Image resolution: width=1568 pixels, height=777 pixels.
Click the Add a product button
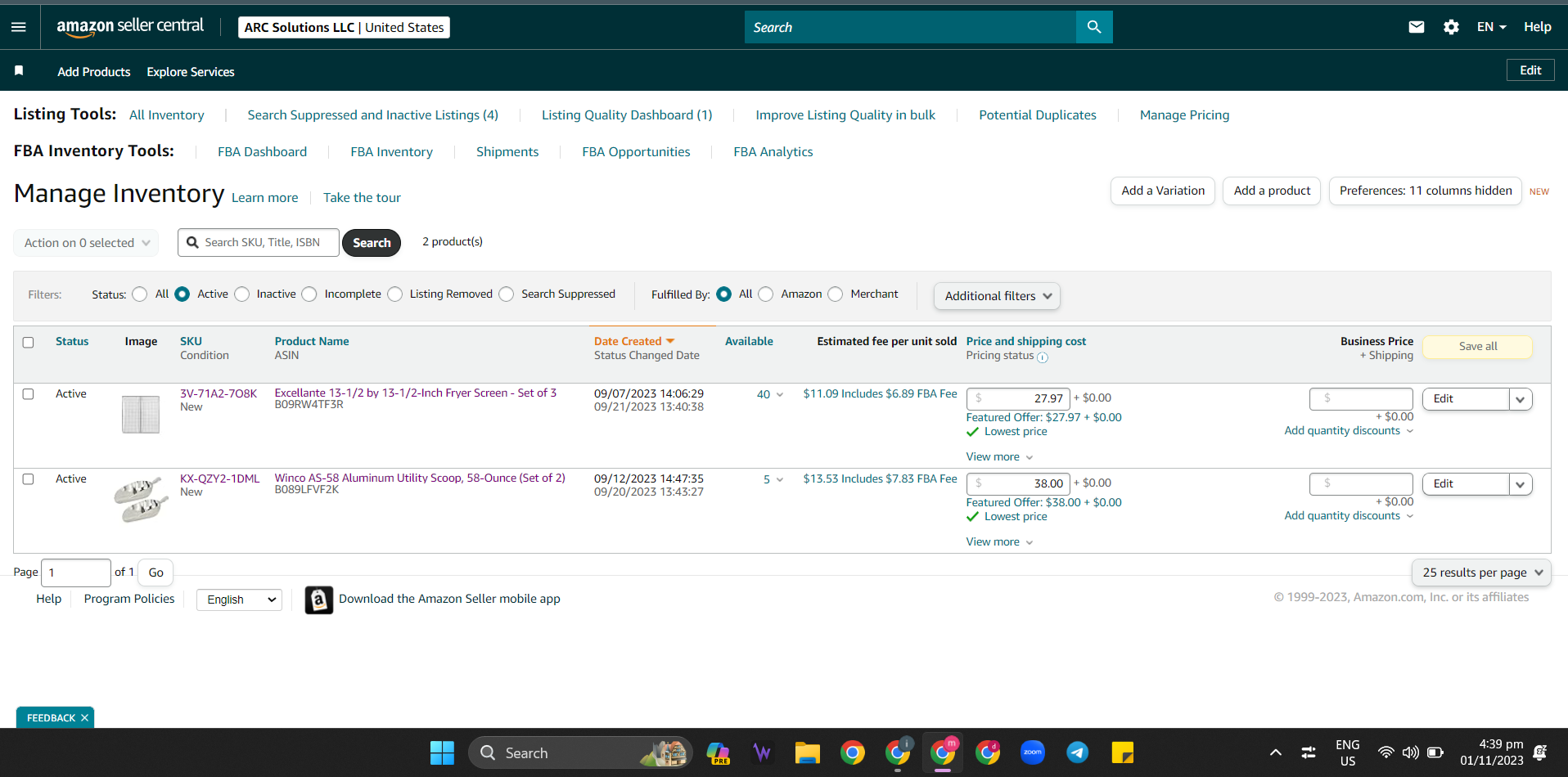tap(1272, 191)
